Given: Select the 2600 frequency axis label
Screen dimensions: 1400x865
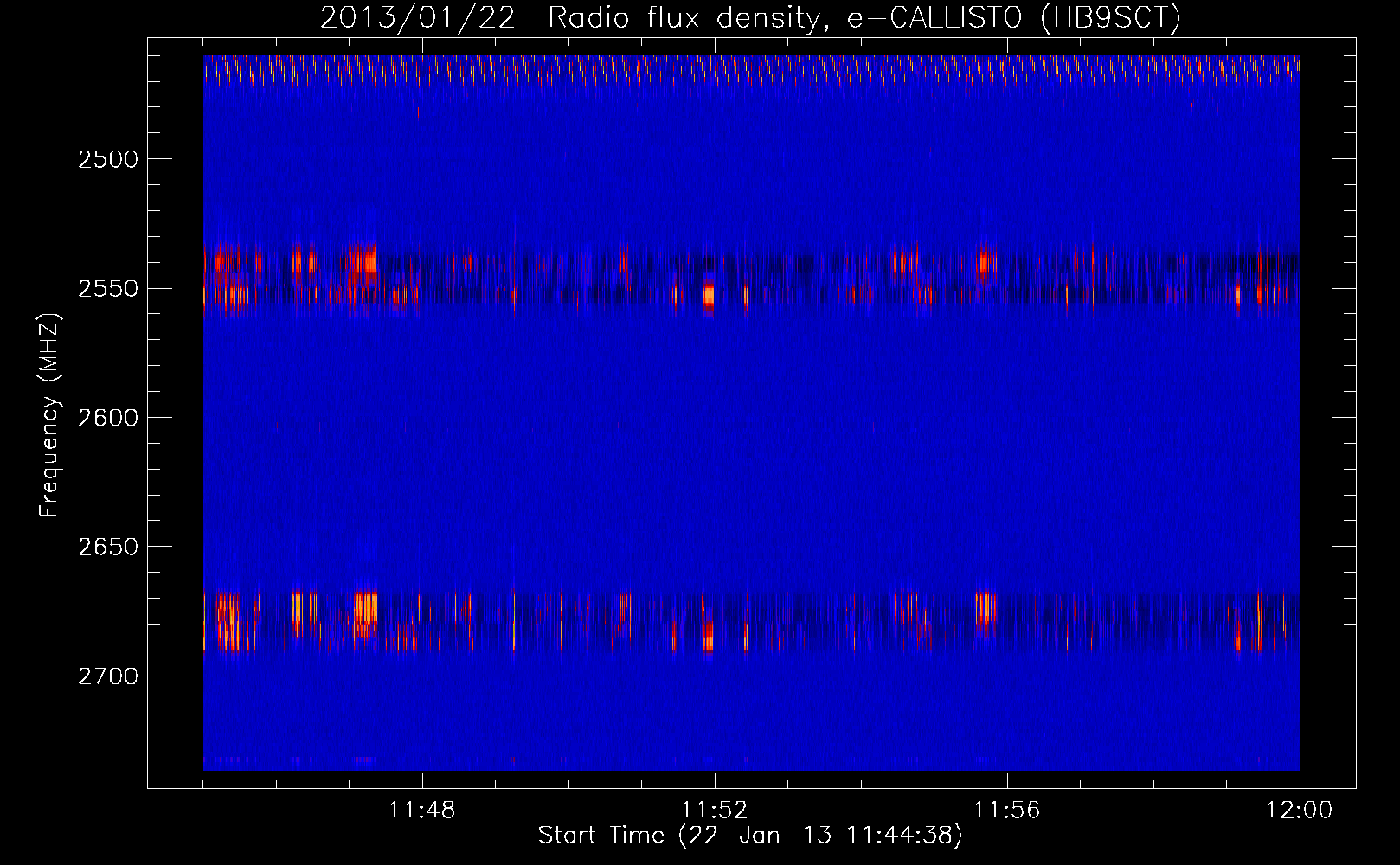Looking at the screenshot, I should (x=108, y=418).
